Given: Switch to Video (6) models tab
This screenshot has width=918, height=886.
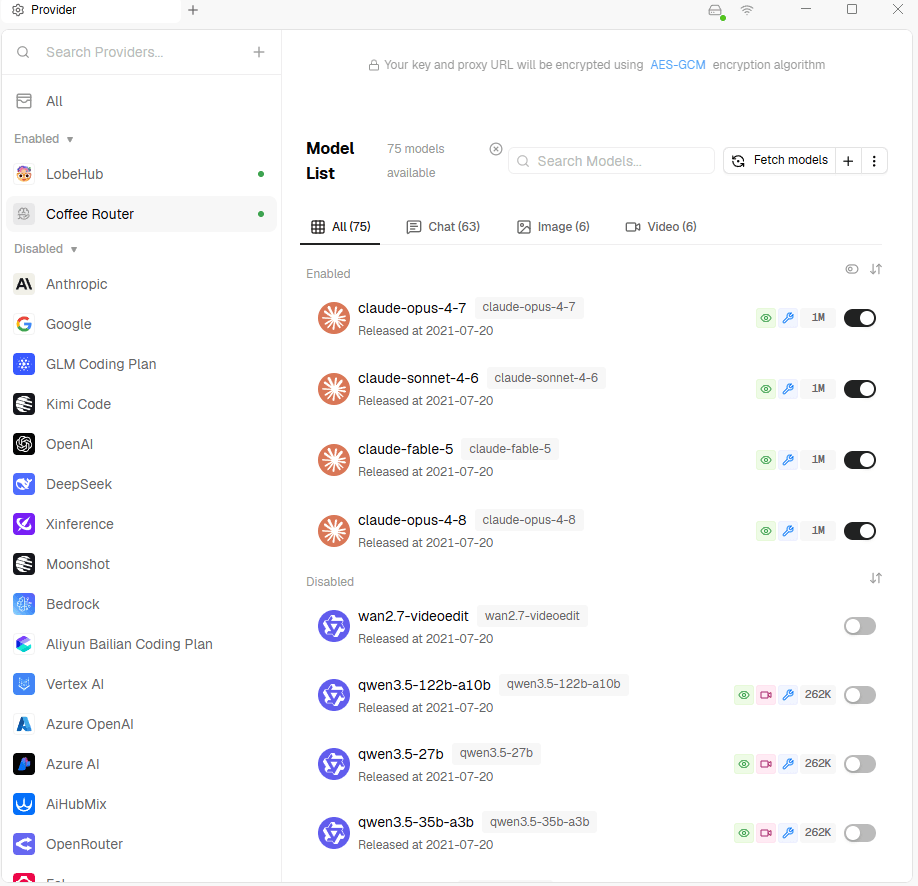Looking at the screenshot, I should coord(661,227).
